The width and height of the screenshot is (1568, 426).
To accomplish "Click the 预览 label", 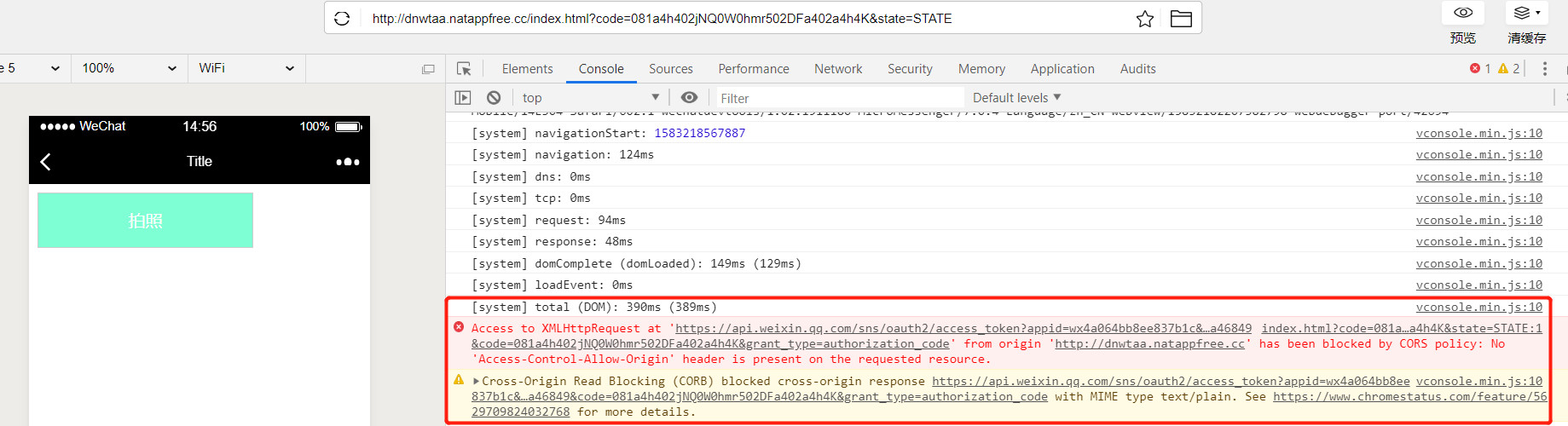I will [1463, 38].
